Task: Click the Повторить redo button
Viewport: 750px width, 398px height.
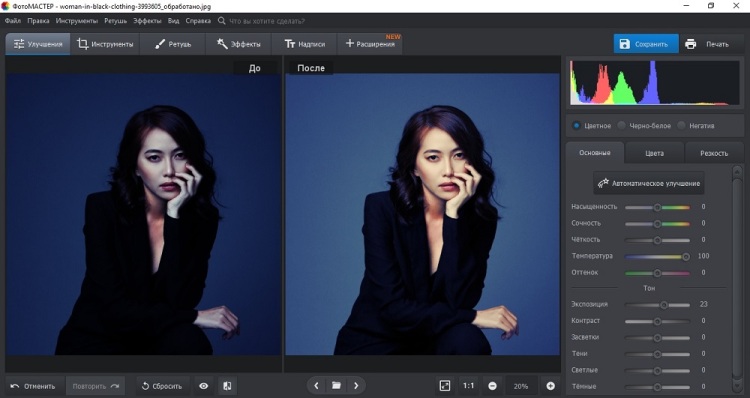Action: pos(95,386)
